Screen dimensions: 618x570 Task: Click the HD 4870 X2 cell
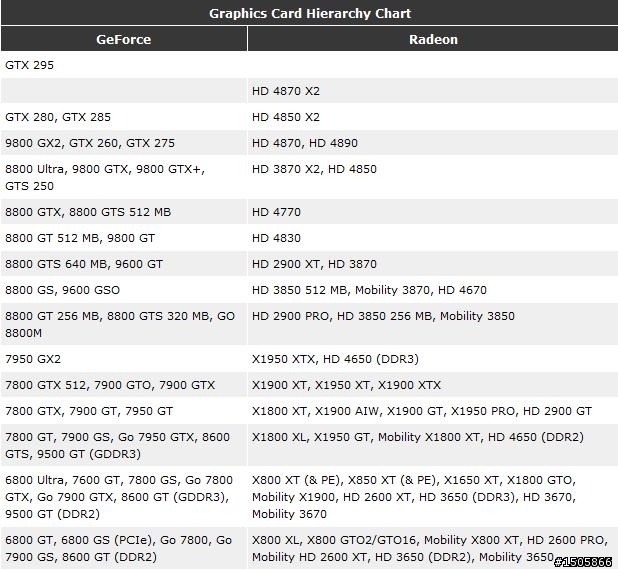click(x=433, y=91)
